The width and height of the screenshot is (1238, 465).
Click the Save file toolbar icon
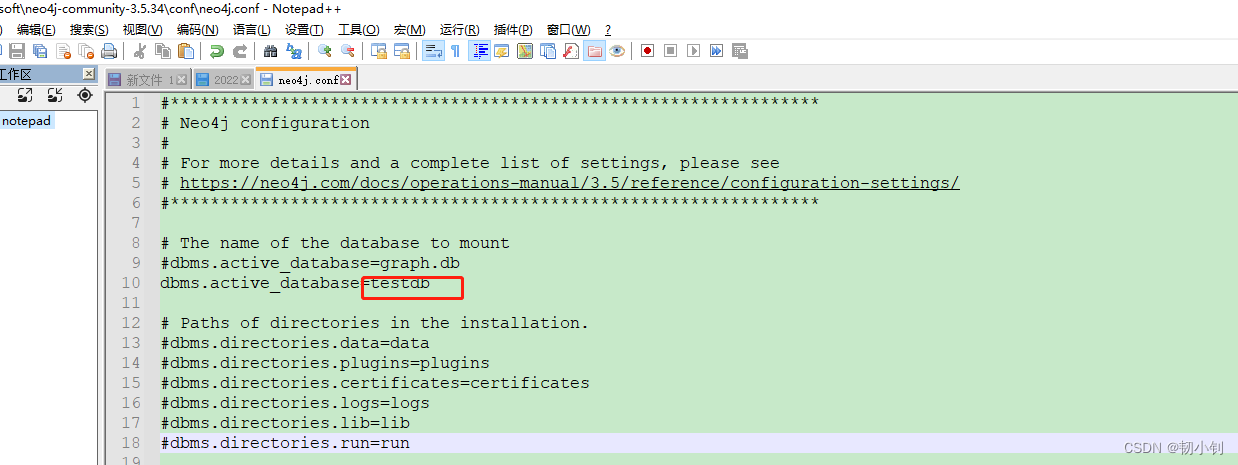point(17,50)
